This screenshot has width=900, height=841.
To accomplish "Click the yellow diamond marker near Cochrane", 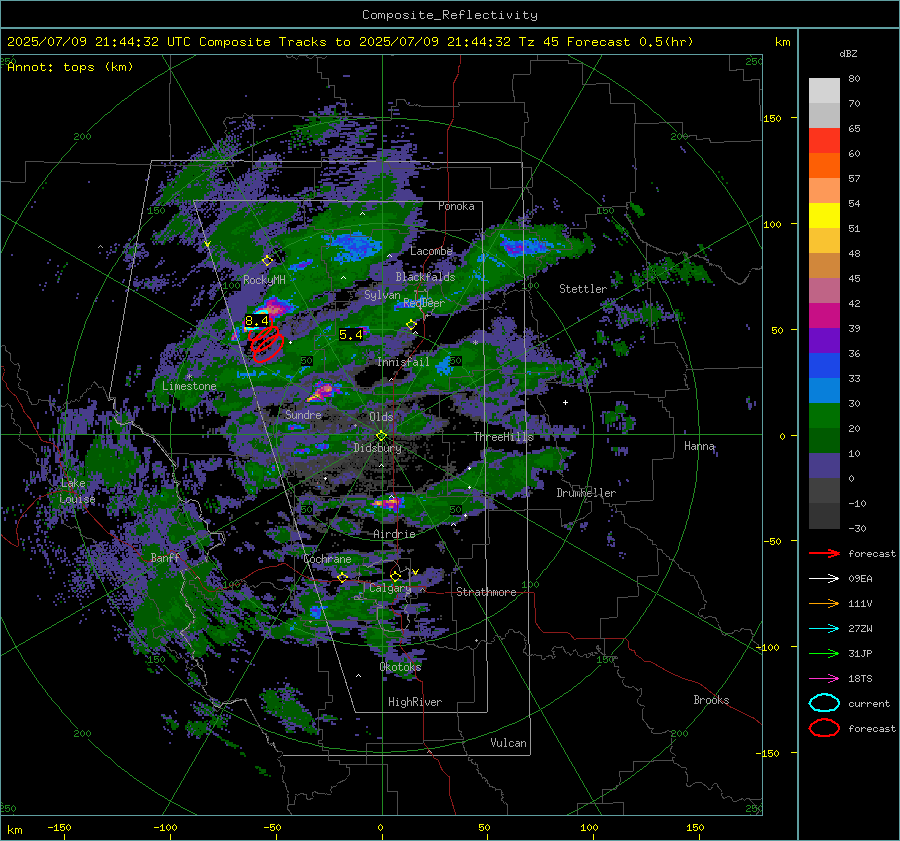I will [x=343, y=577].
